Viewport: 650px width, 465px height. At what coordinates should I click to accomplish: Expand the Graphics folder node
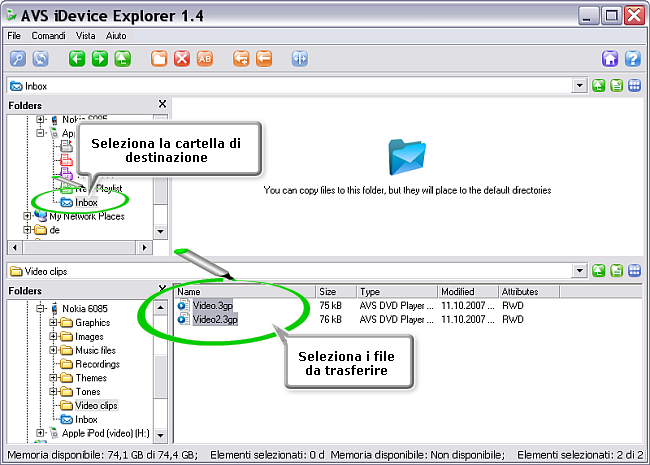point(53,322)
